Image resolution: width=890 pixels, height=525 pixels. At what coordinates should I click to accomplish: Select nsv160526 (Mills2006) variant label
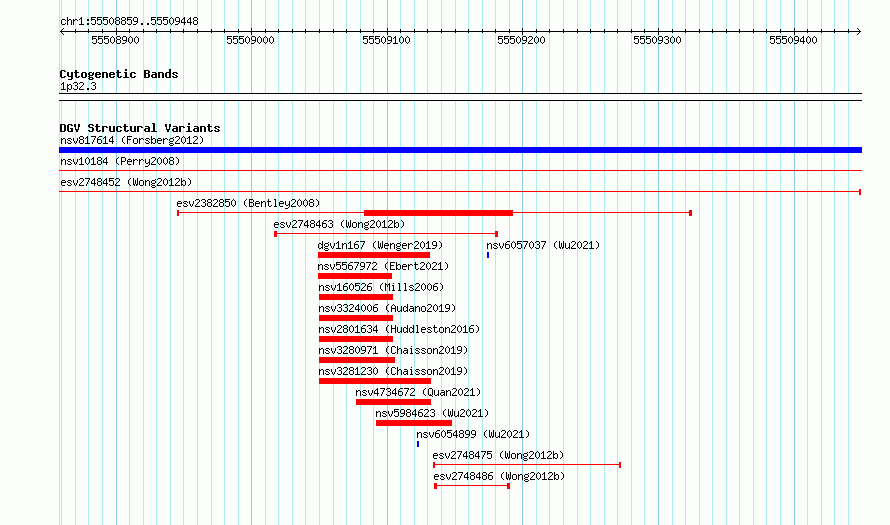[381, 287]
